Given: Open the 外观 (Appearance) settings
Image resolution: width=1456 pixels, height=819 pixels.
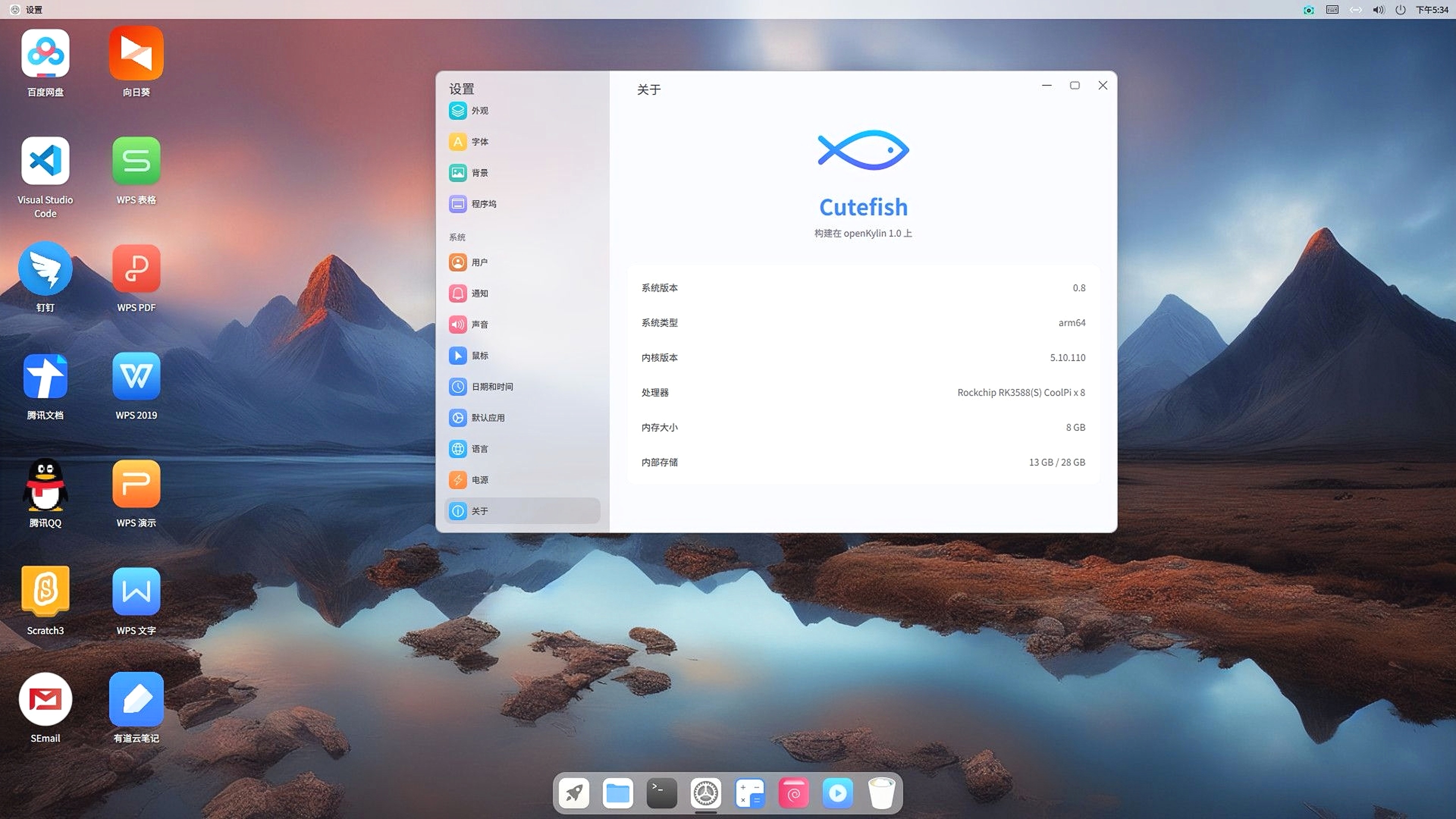Looking at the screenshot, I should [479, 111].
